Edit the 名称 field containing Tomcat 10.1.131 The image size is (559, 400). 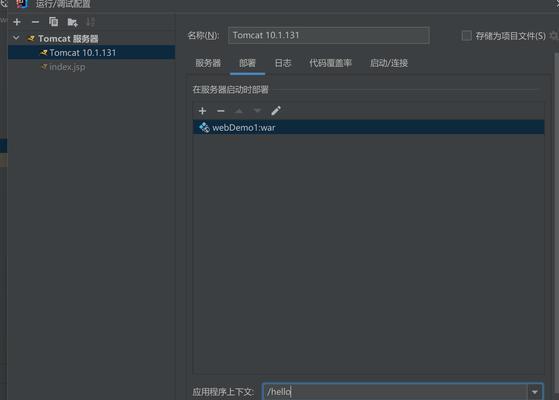coord(328,35)
